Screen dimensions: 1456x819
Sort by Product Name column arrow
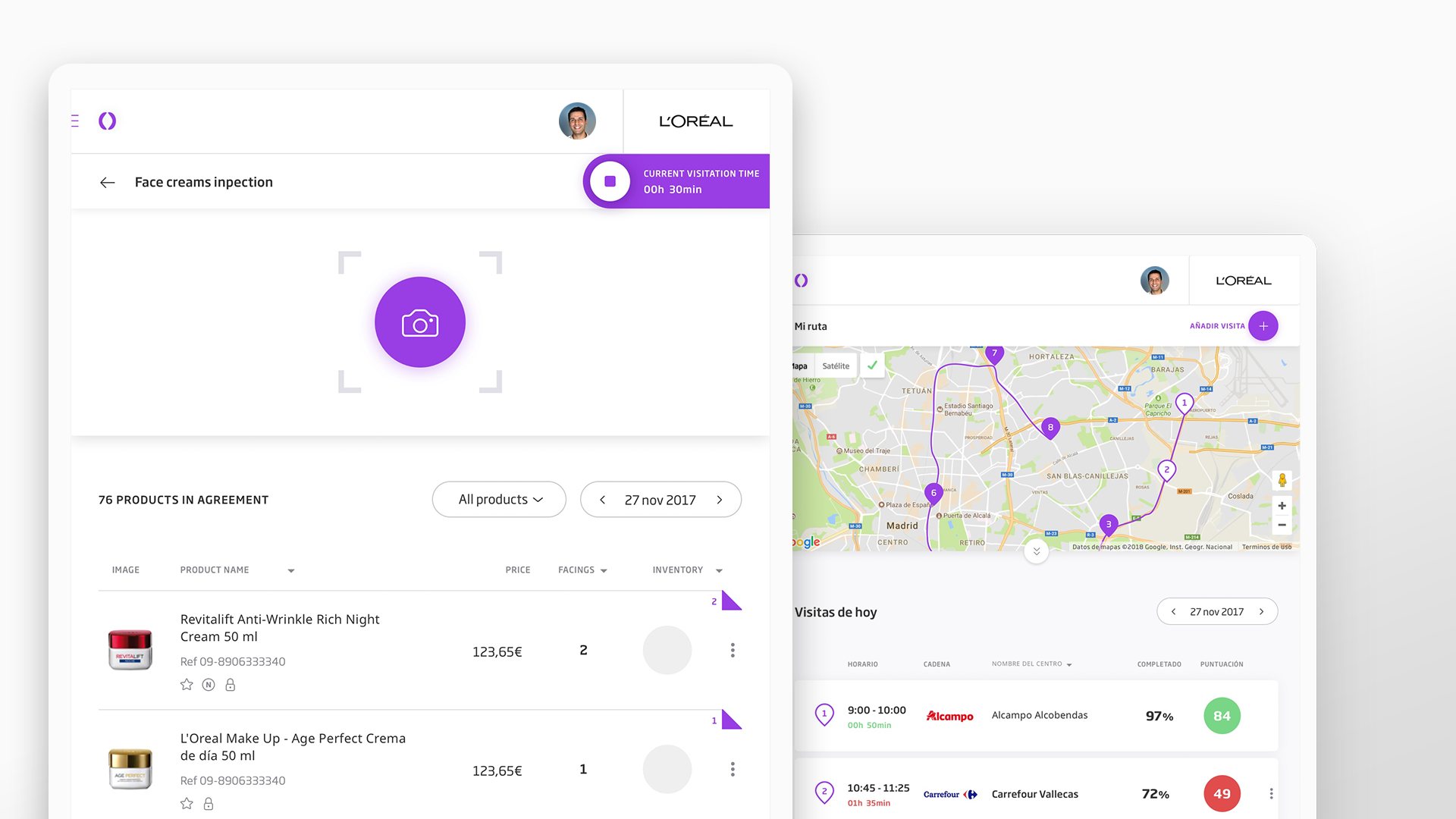(x=291, y=570)
